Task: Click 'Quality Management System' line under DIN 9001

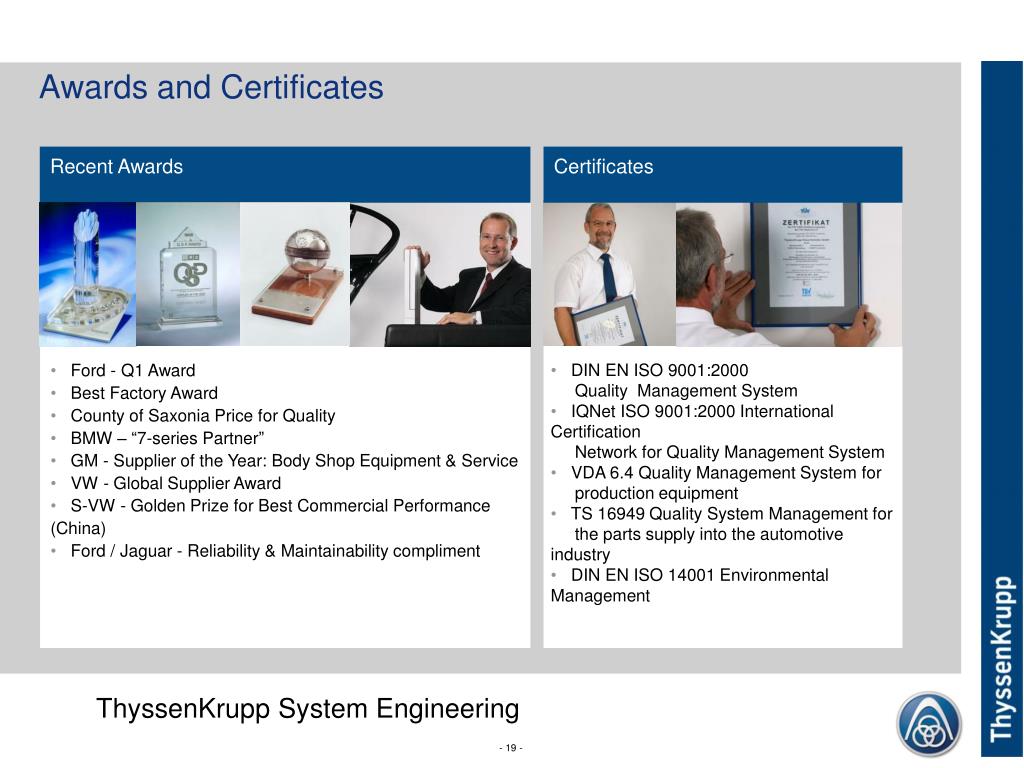Action: coord(686,391)
